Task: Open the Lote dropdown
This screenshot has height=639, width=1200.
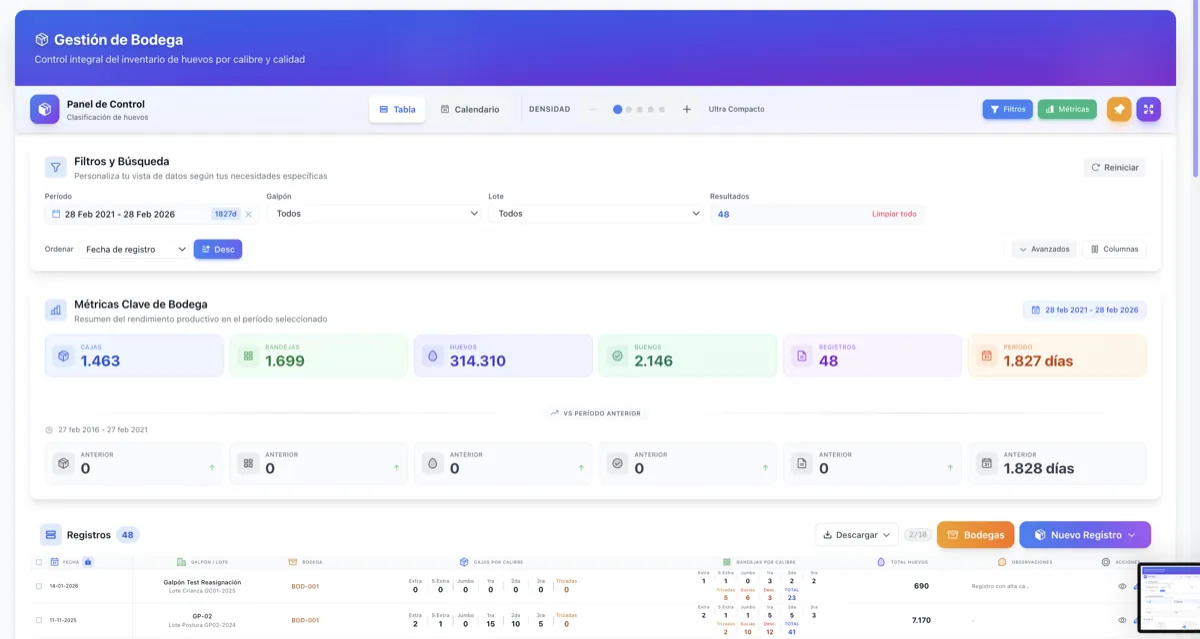Action: (x=598, y=214)
